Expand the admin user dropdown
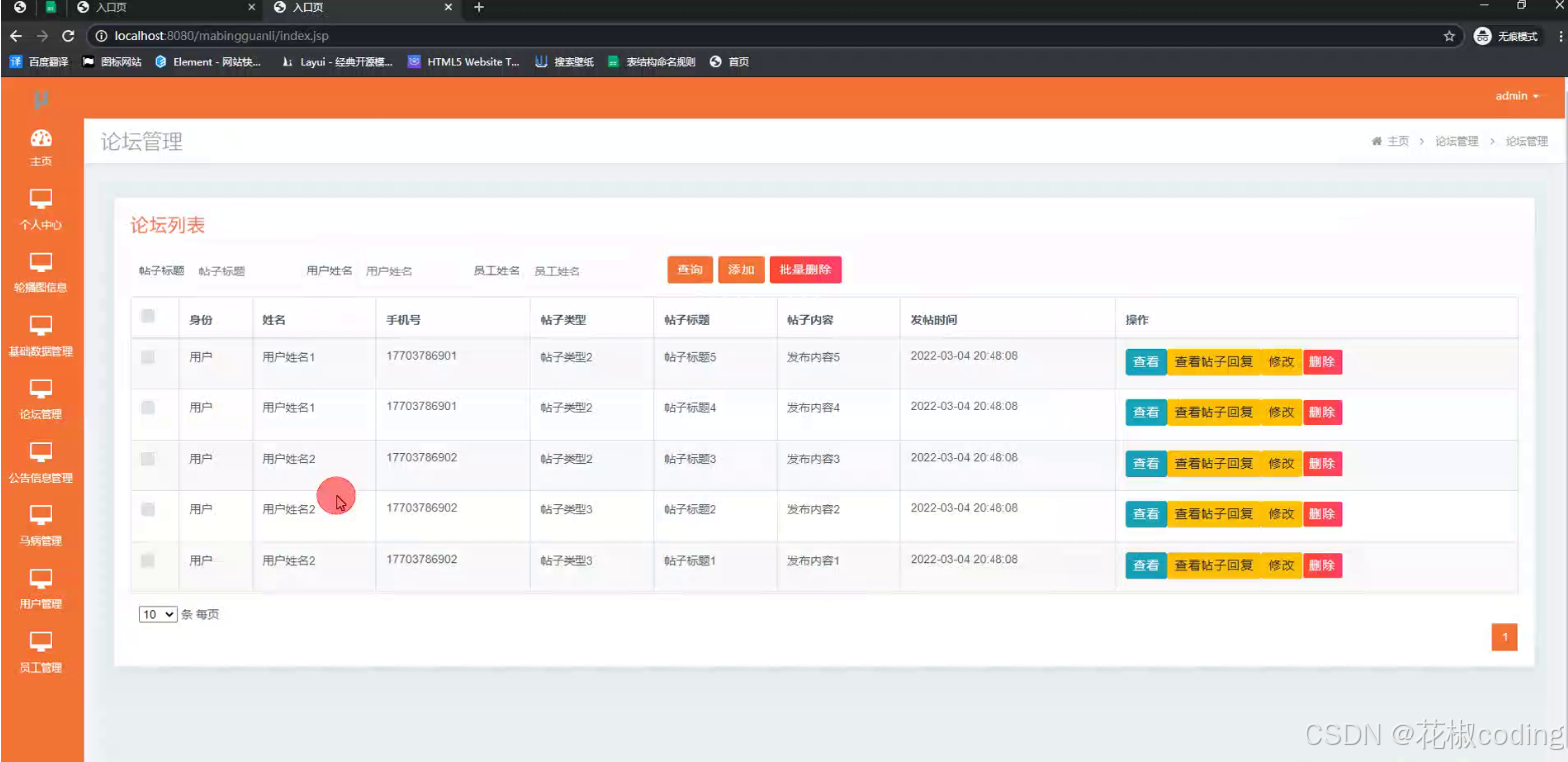 [x=1516, y=96]
